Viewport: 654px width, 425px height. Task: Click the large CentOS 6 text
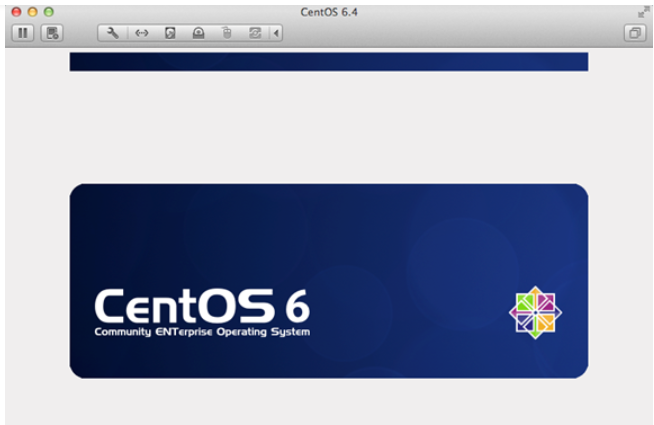tap(202, 304)
